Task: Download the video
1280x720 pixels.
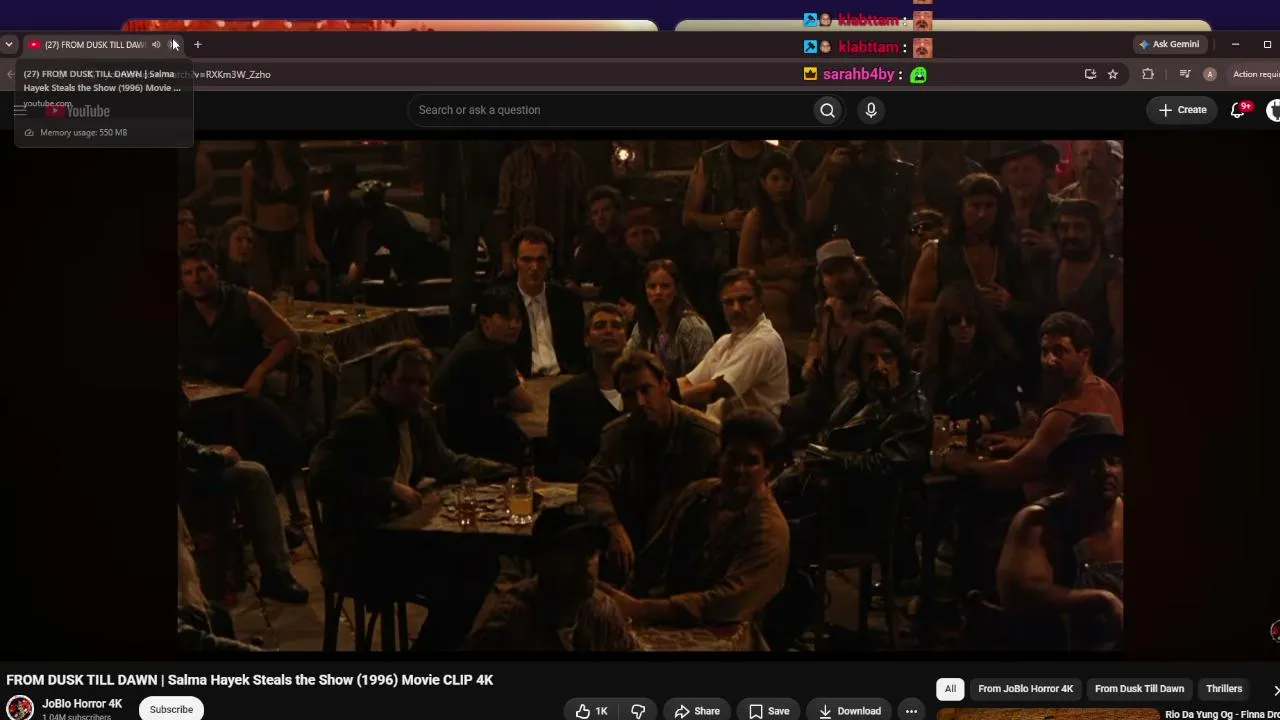Action: click(849, 711)
